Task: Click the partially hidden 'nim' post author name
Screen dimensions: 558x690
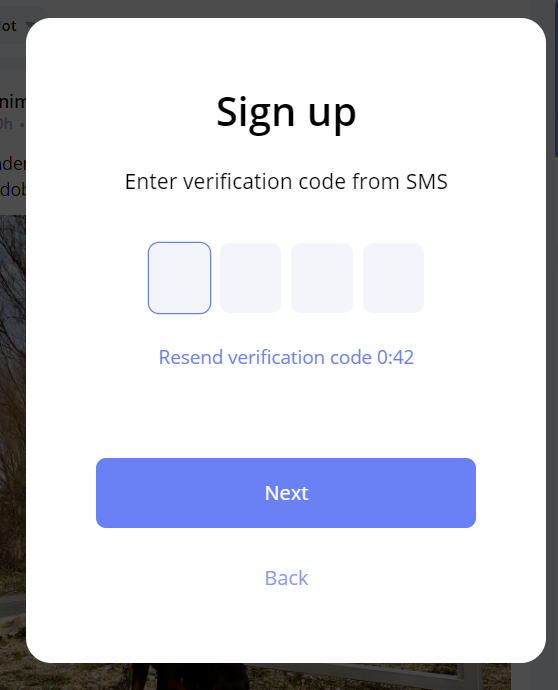Action: (13, 102)
